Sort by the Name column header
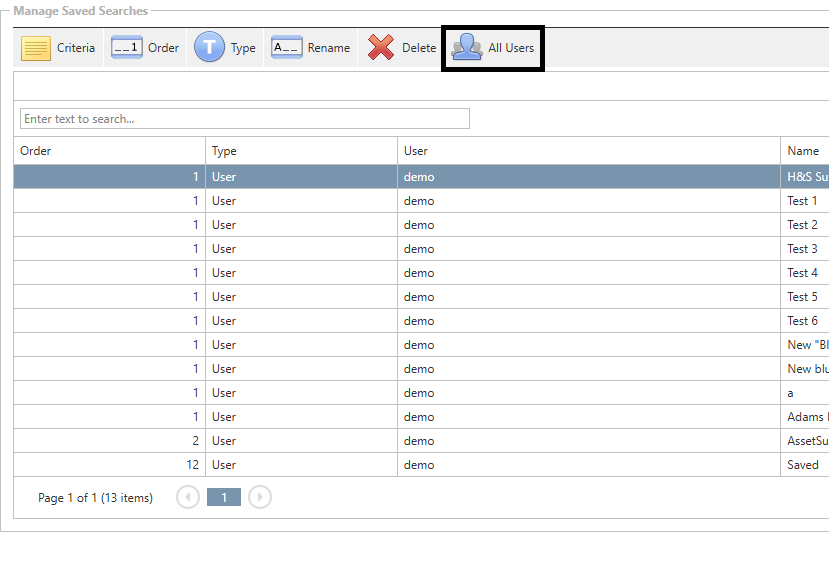The width and height of the screenshot is (829, 575). coord(803,151)
